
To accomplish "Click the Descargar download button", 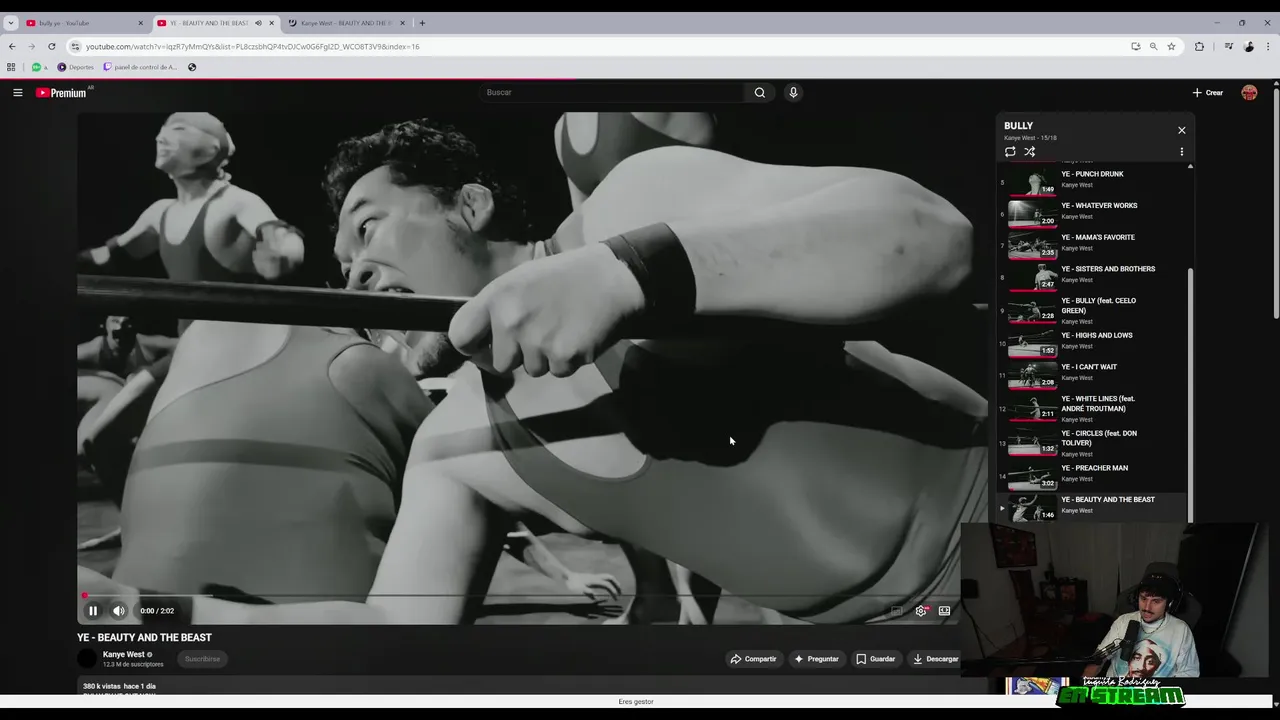I will coord(935,659).
